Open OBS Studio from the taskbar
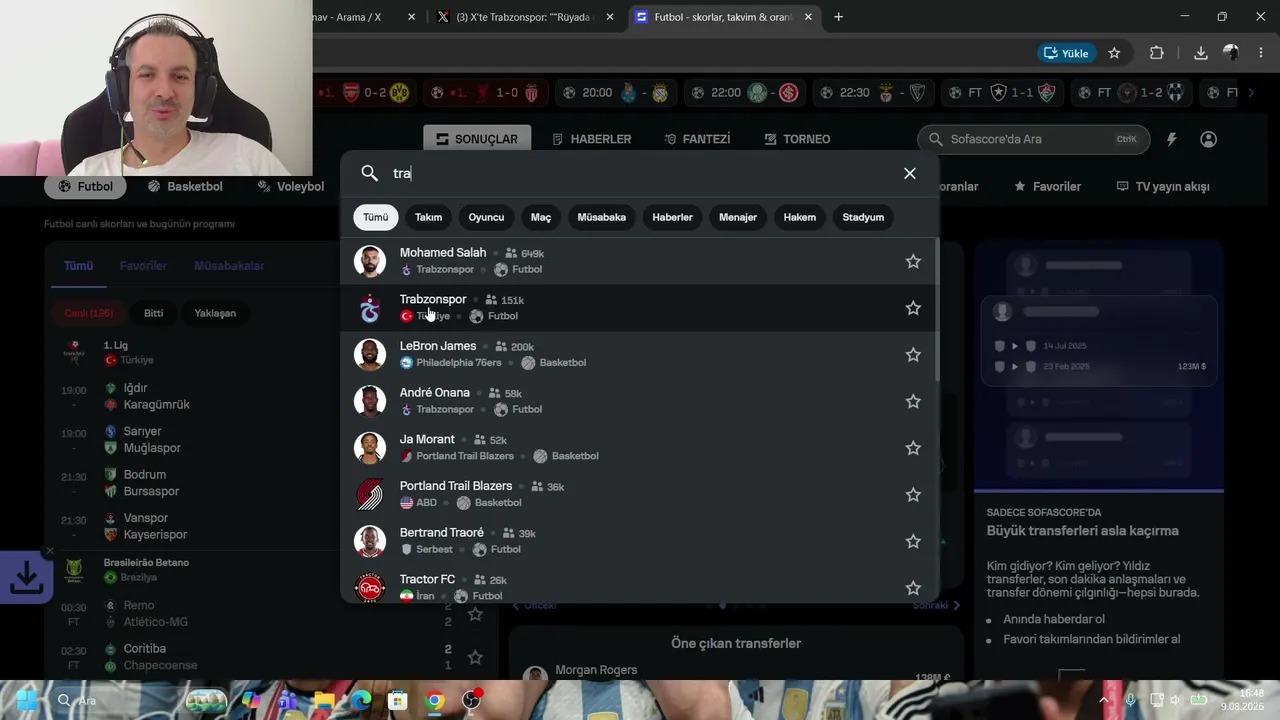This screenshot has width=1280, height=720. pyautogui.click(x=471, y=700)
